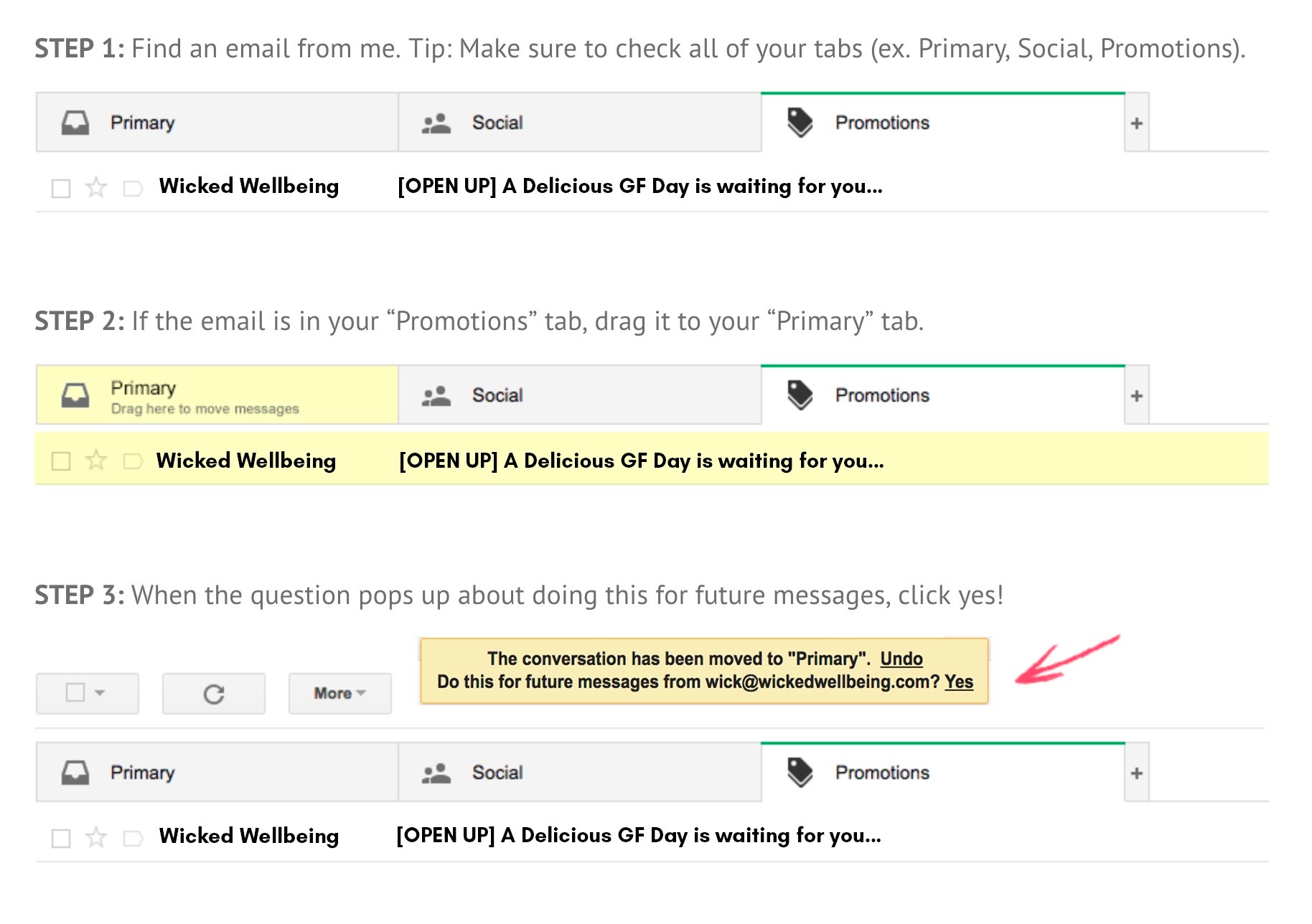Star the Wicked Wellbeing email in Step 3
Screen dimensions: 1312x924
pyautogui.click(x=96, y=837)
